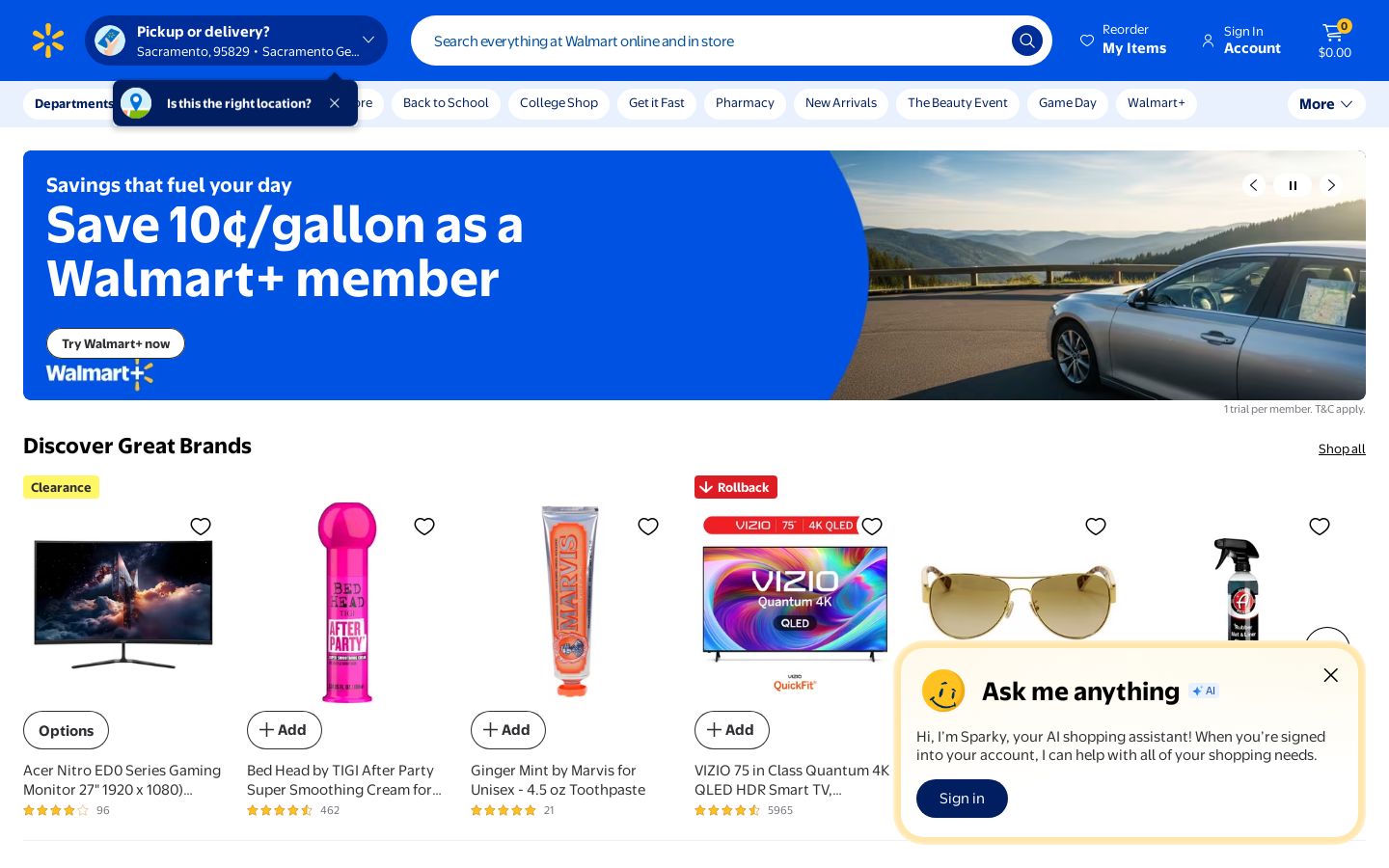The width and height of the screenshot is (1389, 868).
Task: Pause the banner carousel
Action: tap(1293, 185)
